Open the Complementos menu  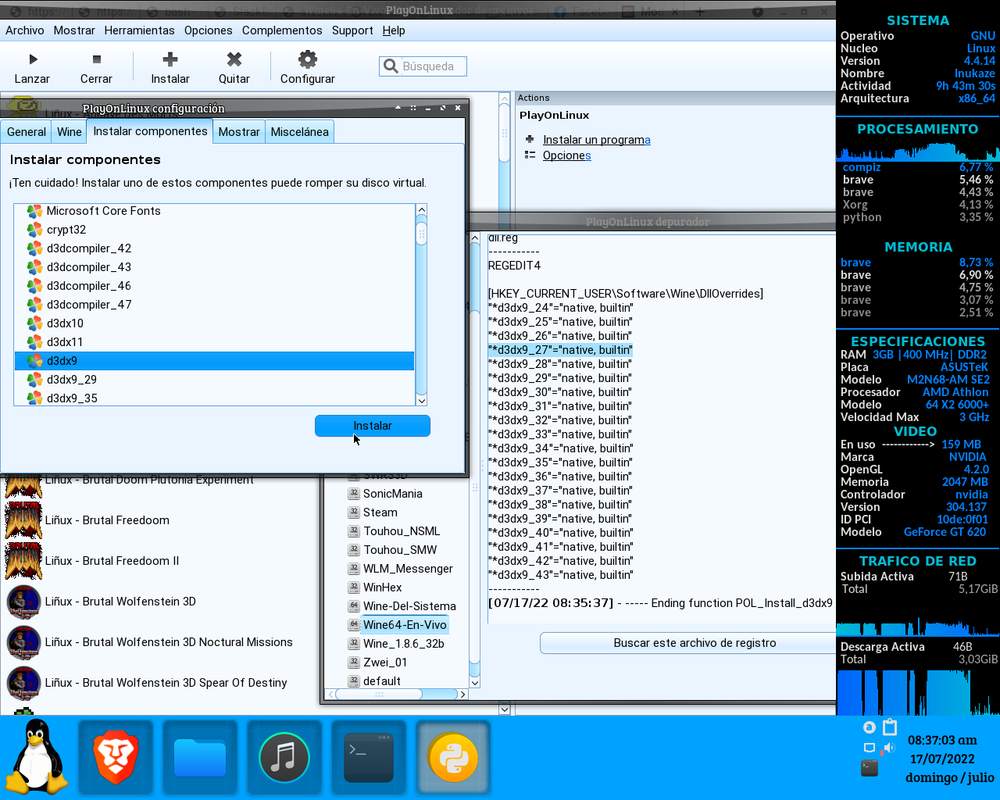[x=282, y=30]
